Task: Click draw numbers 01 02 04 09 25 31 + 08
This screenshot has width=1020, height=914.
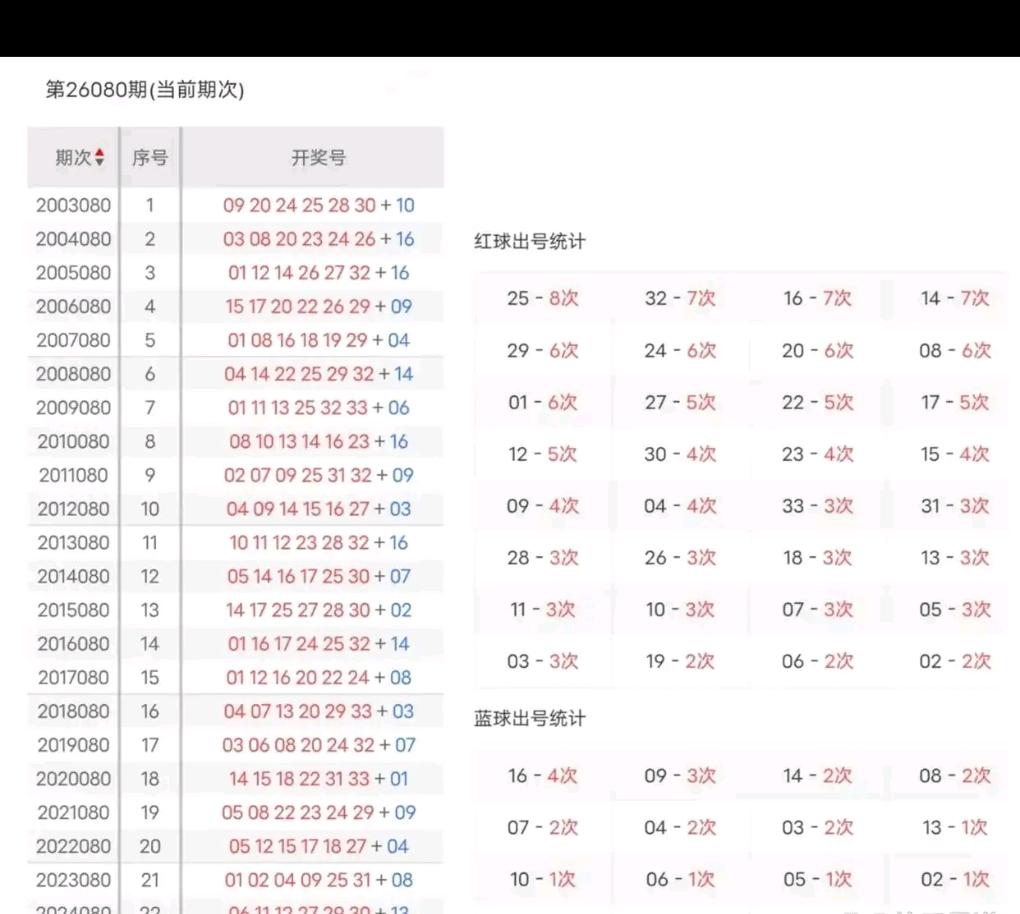Action: pos(319,880)
